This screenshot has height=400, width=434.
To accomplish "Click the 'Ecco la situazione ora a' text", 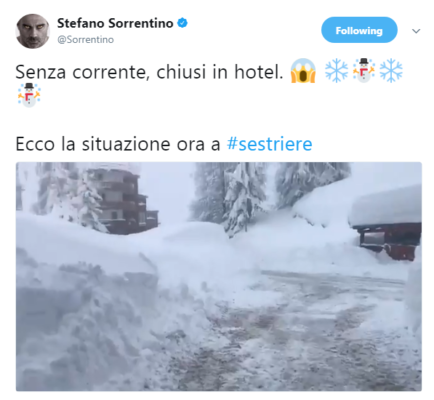I will (118, 144).
